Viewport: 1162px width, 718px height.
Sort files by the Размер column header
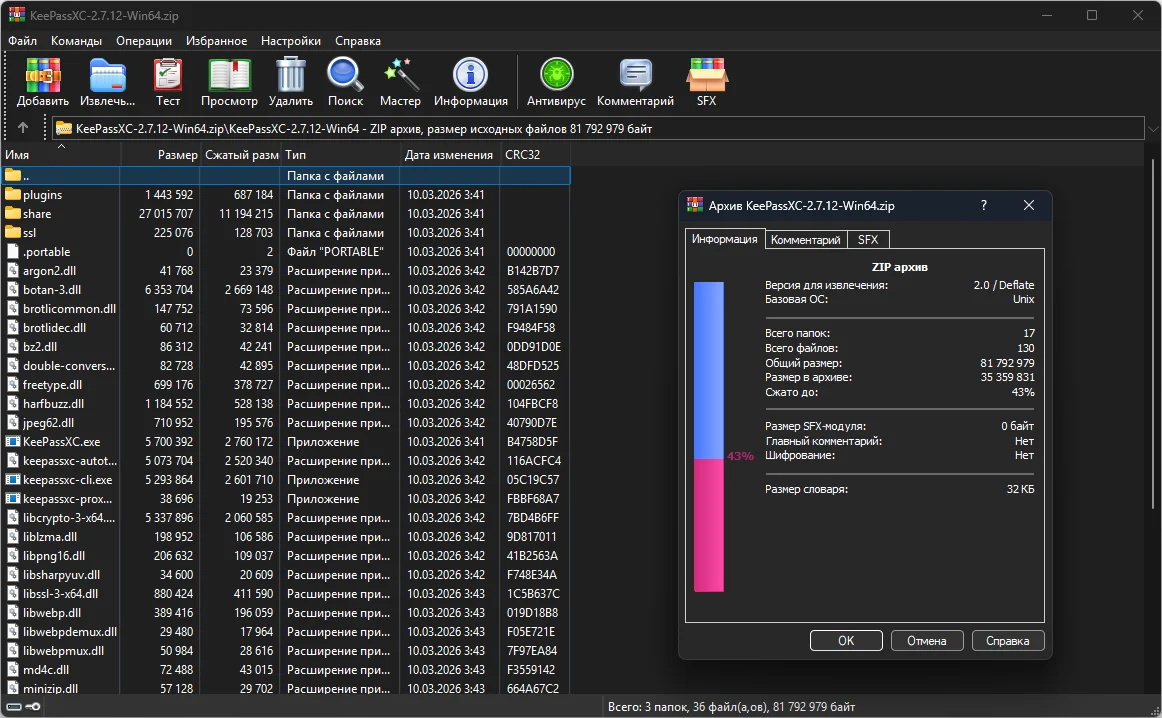[x=177, y=155]
